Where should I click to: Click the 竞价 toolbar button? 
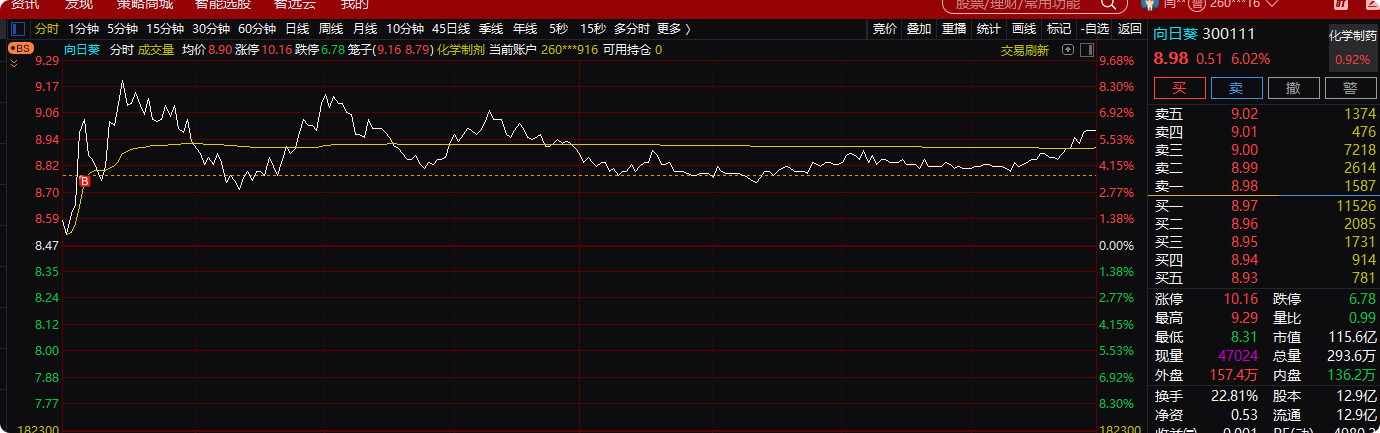885,29
